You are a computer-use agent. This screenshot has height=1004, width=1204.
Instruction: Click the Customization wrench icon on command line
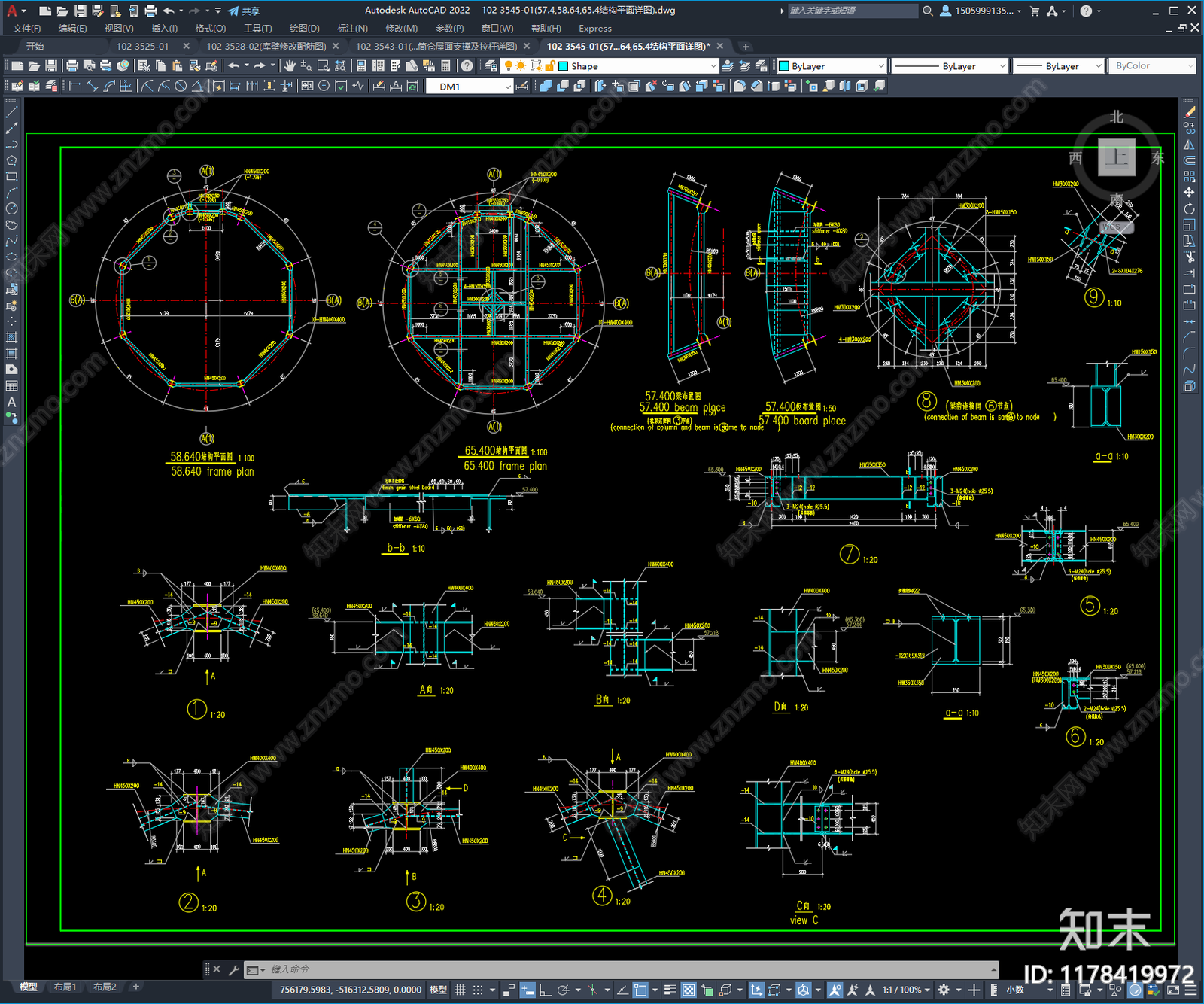tap(233, 969)
